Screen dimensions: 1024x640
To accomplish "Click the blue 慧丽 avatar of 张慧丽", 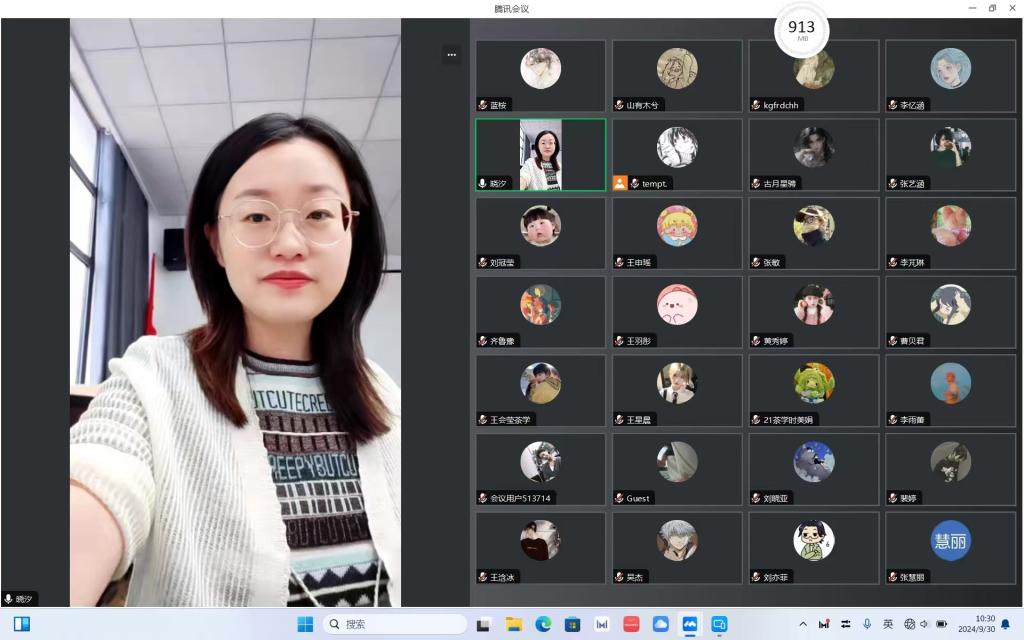I will (x=950, y=540).
